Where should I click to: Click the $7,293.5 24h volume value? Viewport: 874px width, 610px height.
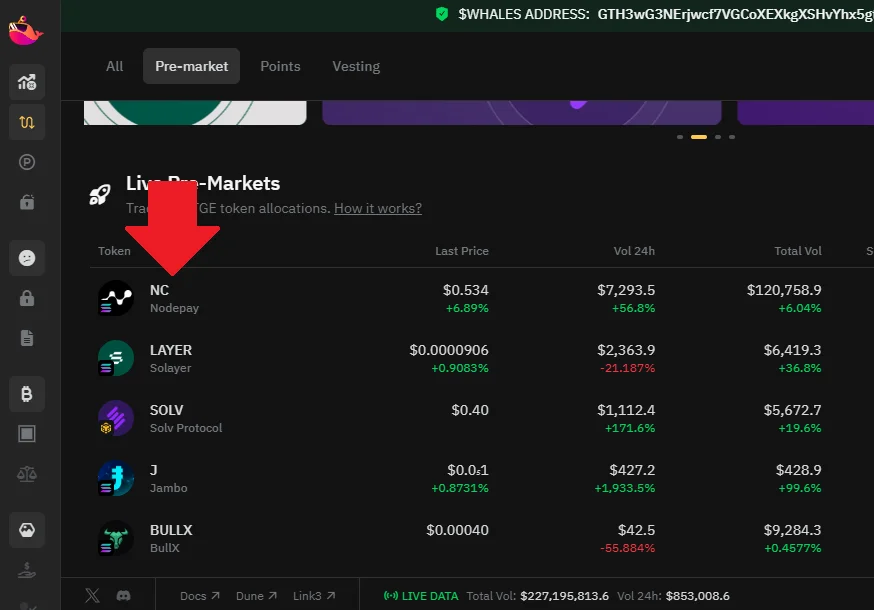pos(626,290)
